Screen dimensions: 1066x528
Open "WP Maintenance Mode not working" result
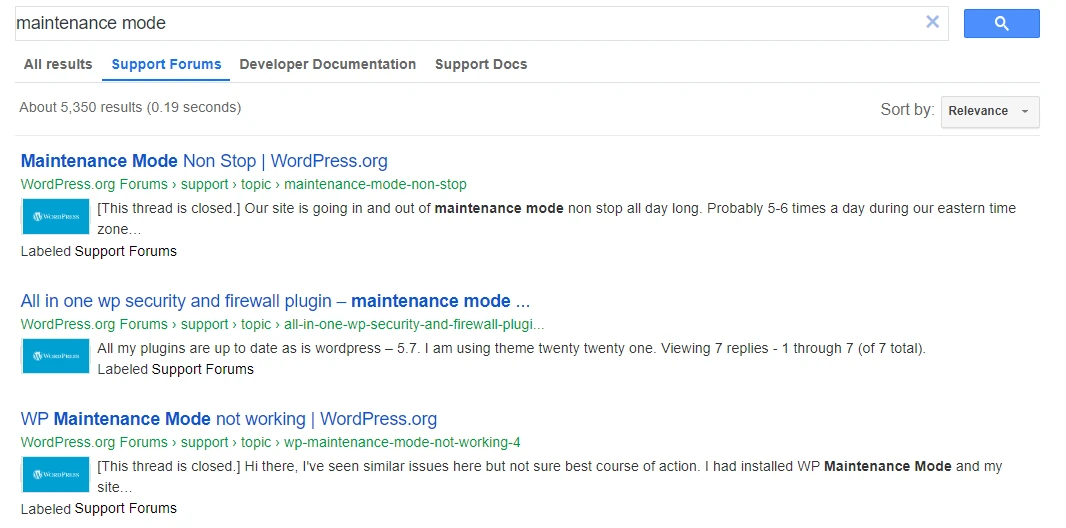pyautogui.click(x=228, y=419)
